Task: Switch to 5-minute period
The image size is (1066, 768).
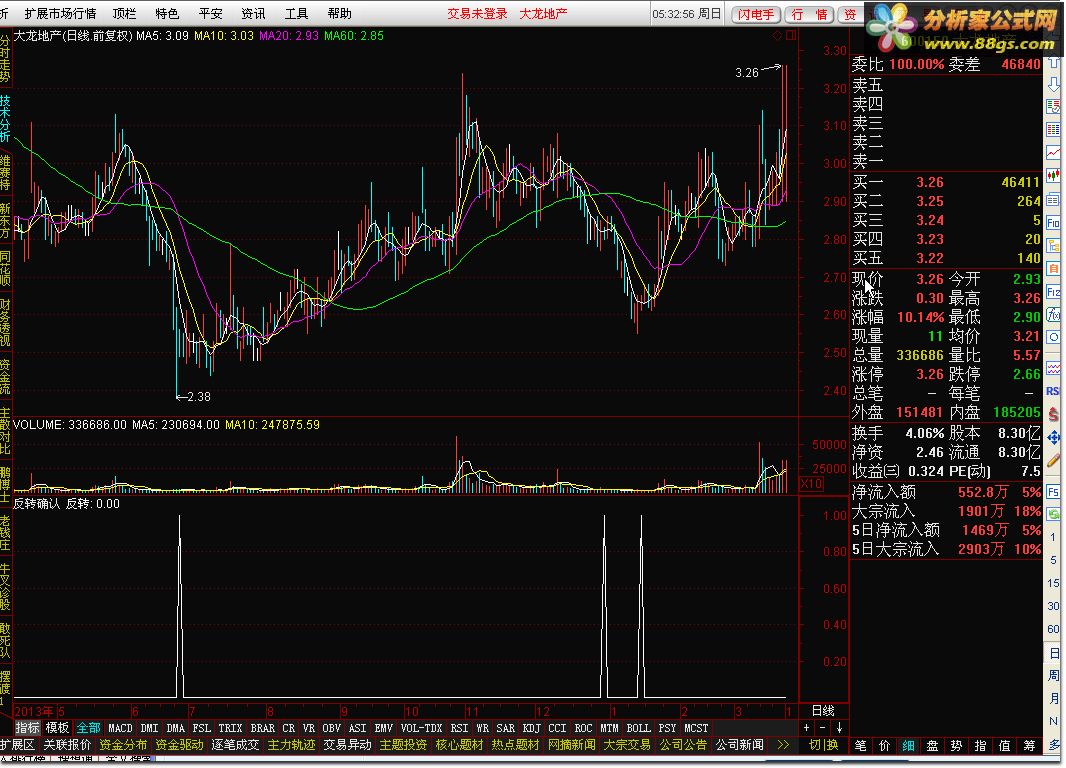Action: click(1053, 560)
